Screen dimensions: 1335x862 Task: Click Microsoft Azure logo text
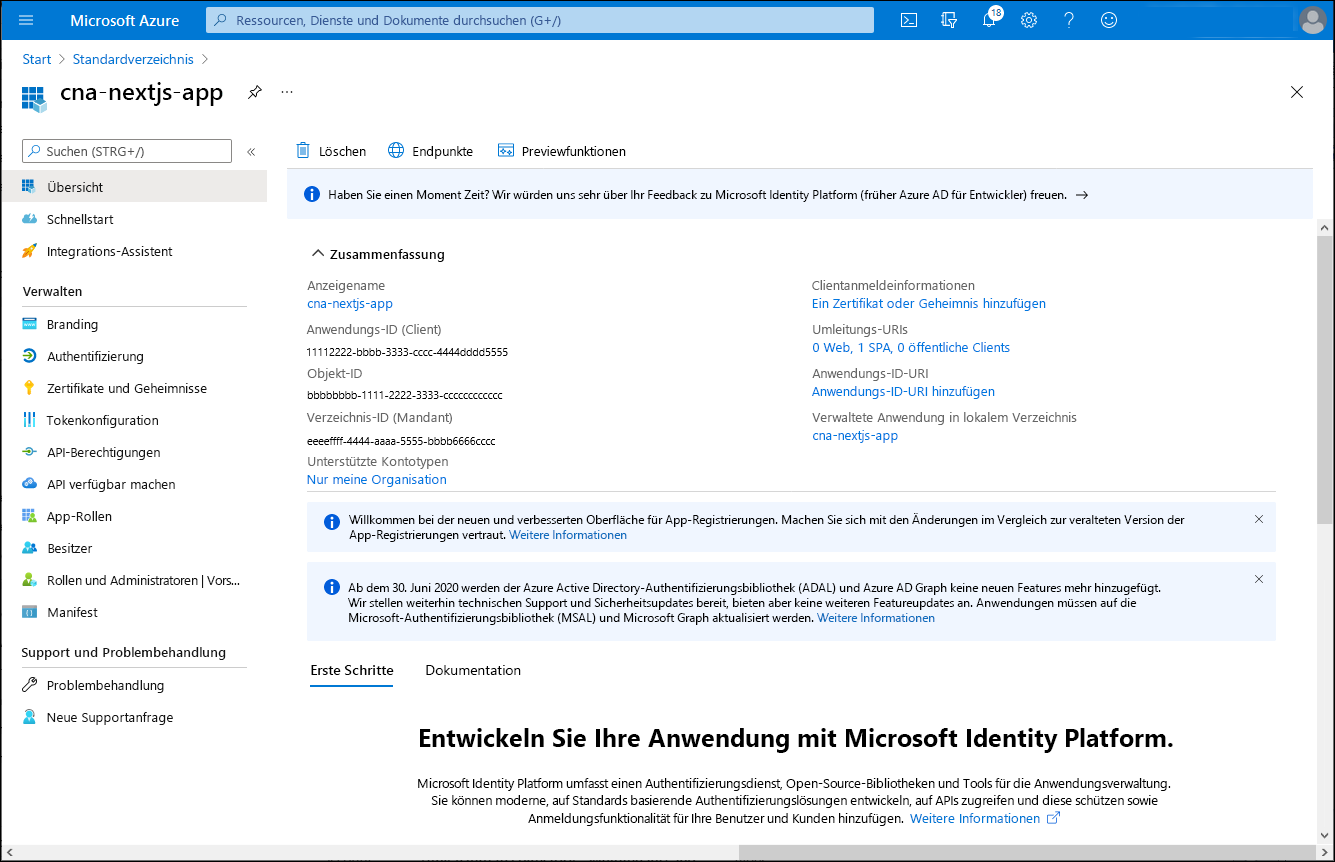(x=125, y=20)
